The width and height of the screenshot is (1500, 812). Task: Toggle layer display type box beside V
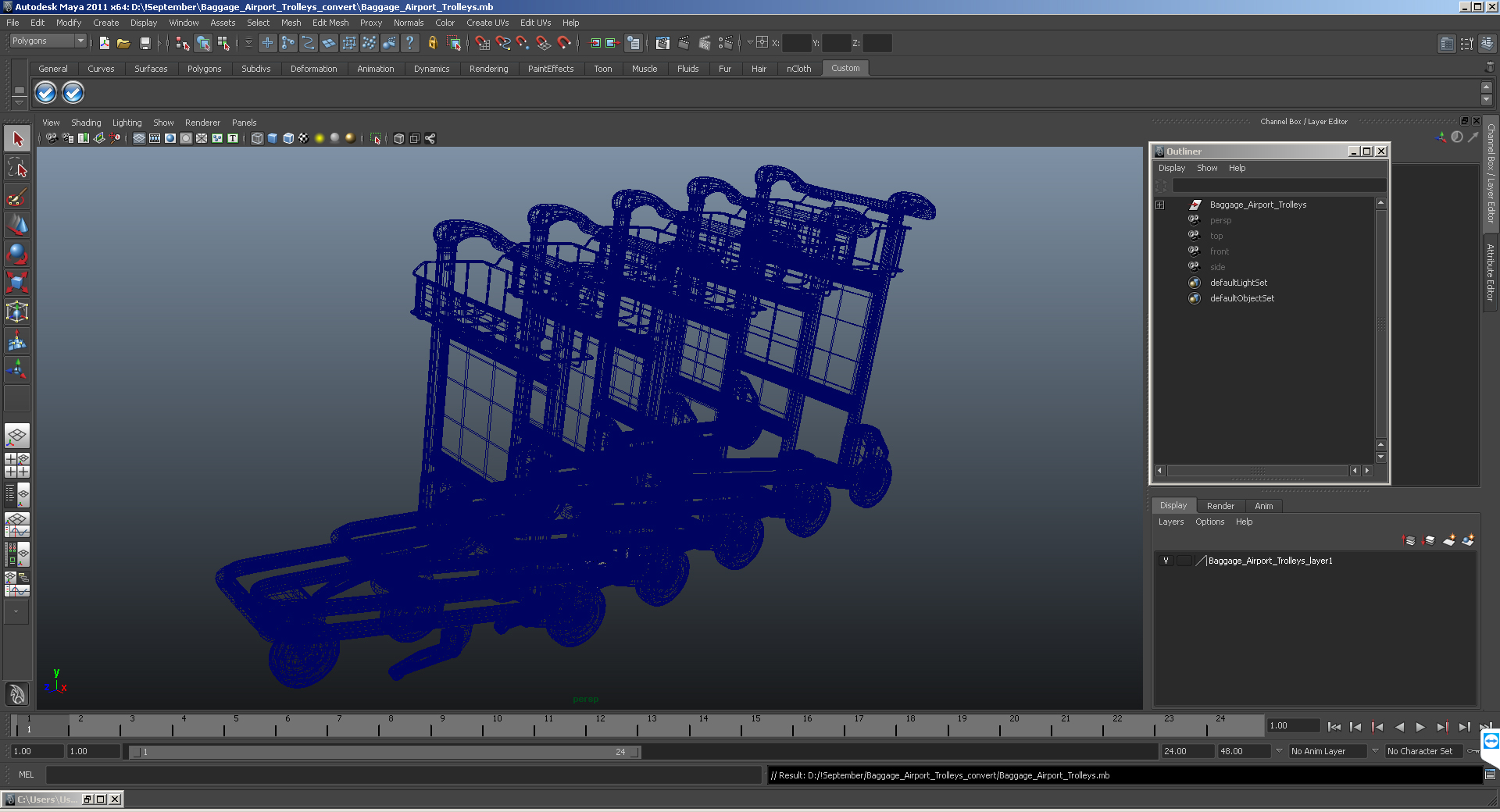click(1184, 561)
